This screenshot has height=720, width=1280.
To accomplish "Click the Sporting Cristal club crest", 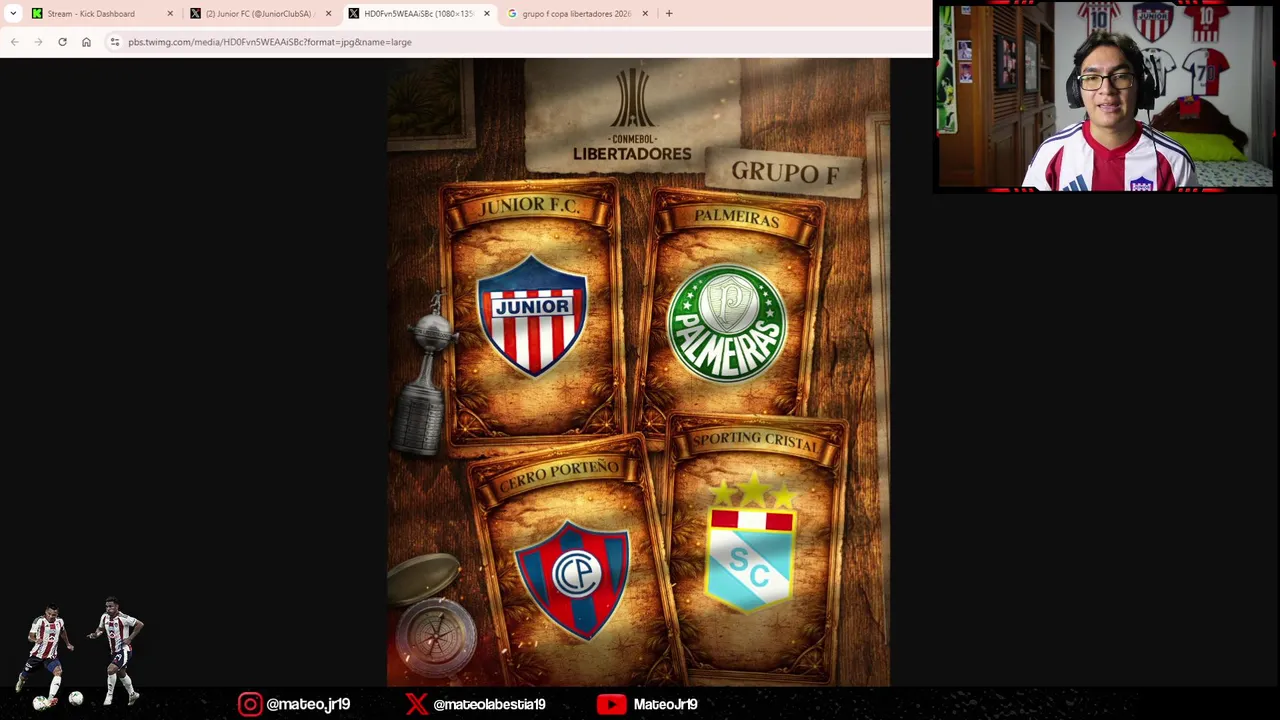I will pyautogui.click(x=752, y=545).
